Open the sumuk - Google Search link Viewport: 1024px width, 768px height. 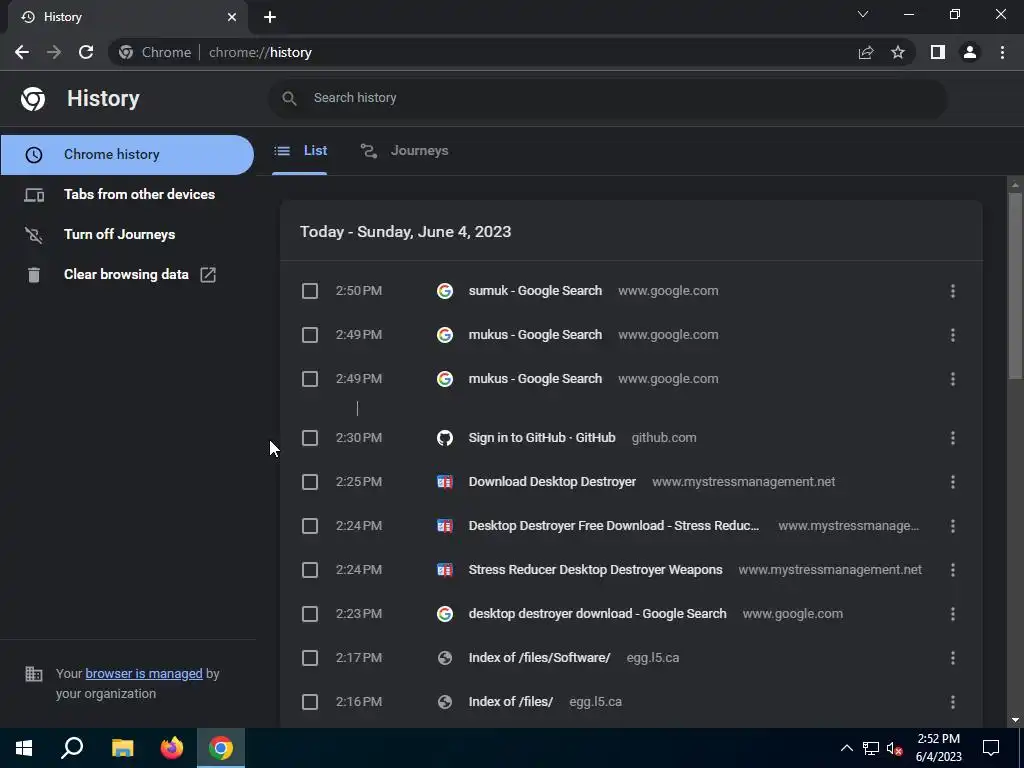click(x=535, y=291)
